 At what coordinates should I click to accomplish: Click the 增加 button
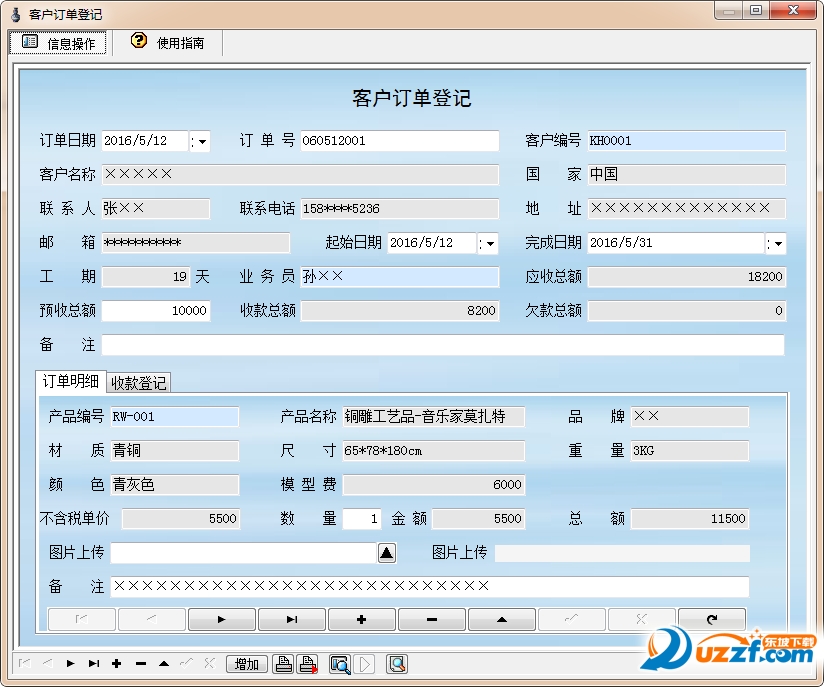tap(246, 664)
